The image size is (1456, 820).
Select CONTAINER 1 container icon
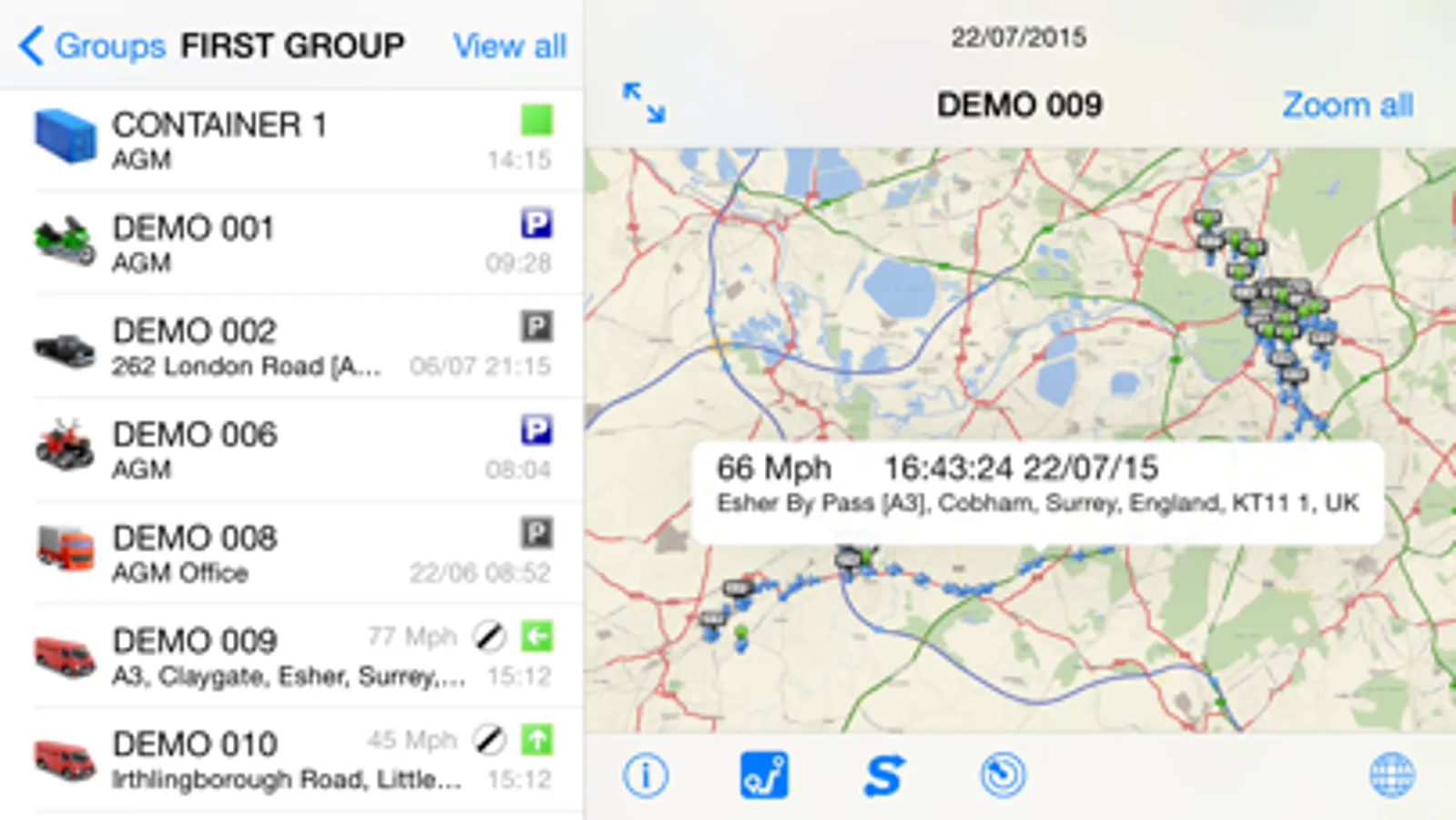[x=65, y=137]
